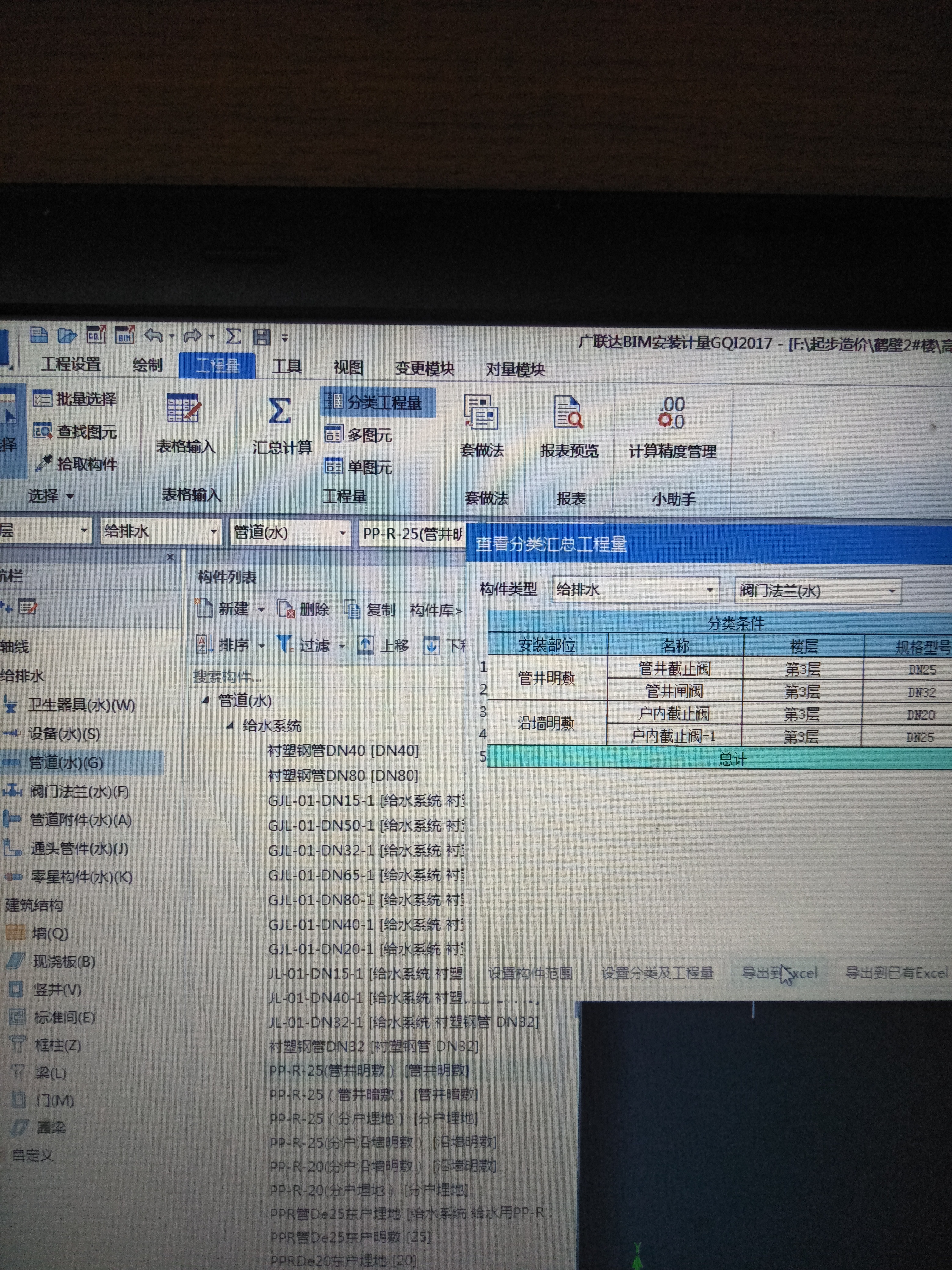The height and width of the screenshot is (1270, 952).
Task: Open 查找图元 find element tool
Action: (x=75, y=431)
